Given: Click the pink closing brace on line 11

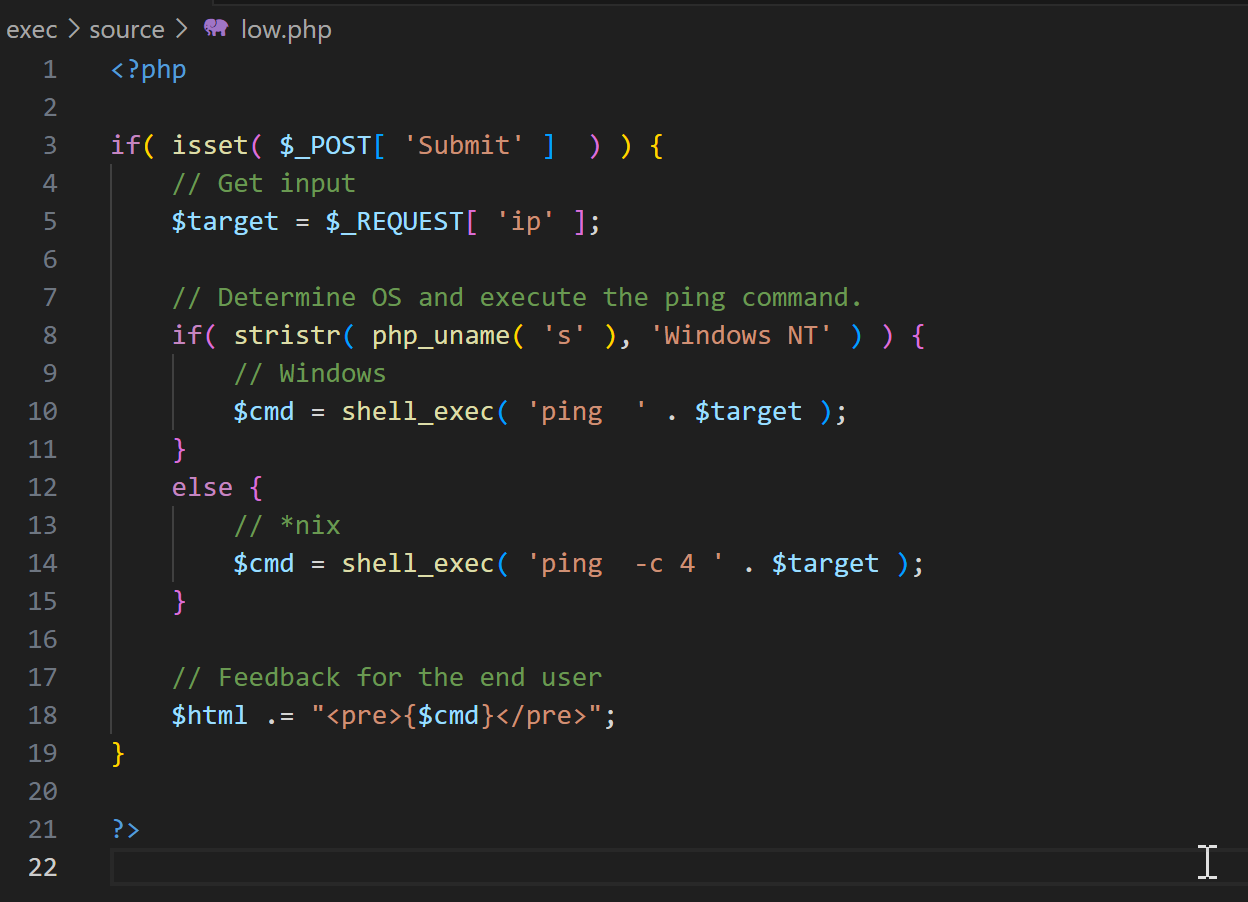Looking at the screenshot, I should pos(180,450).
